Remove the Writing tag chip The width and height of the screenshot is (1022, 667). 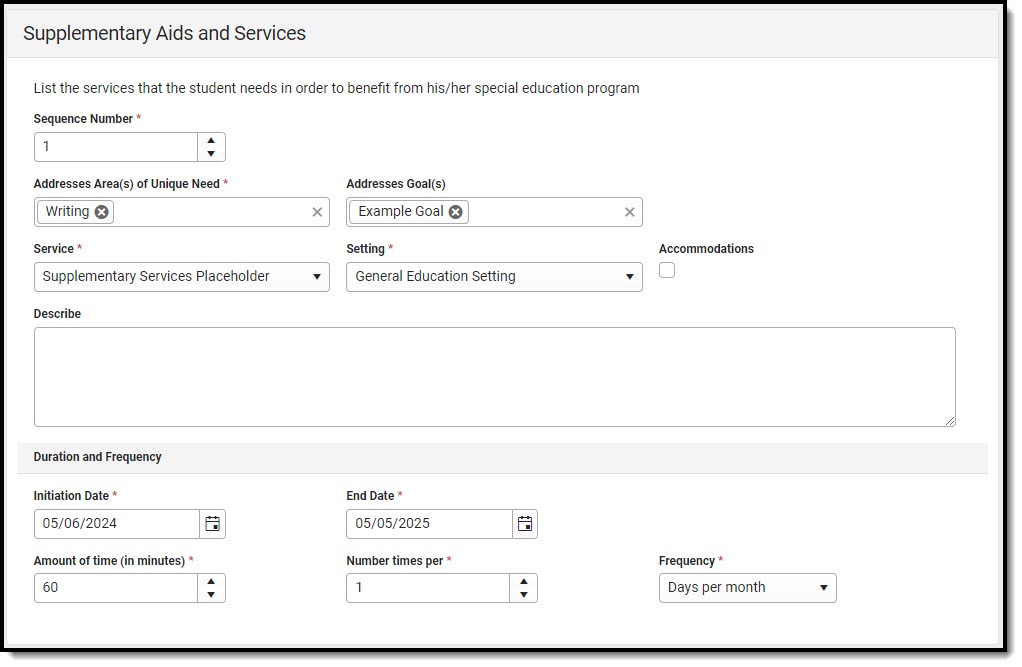coord(102,212)
